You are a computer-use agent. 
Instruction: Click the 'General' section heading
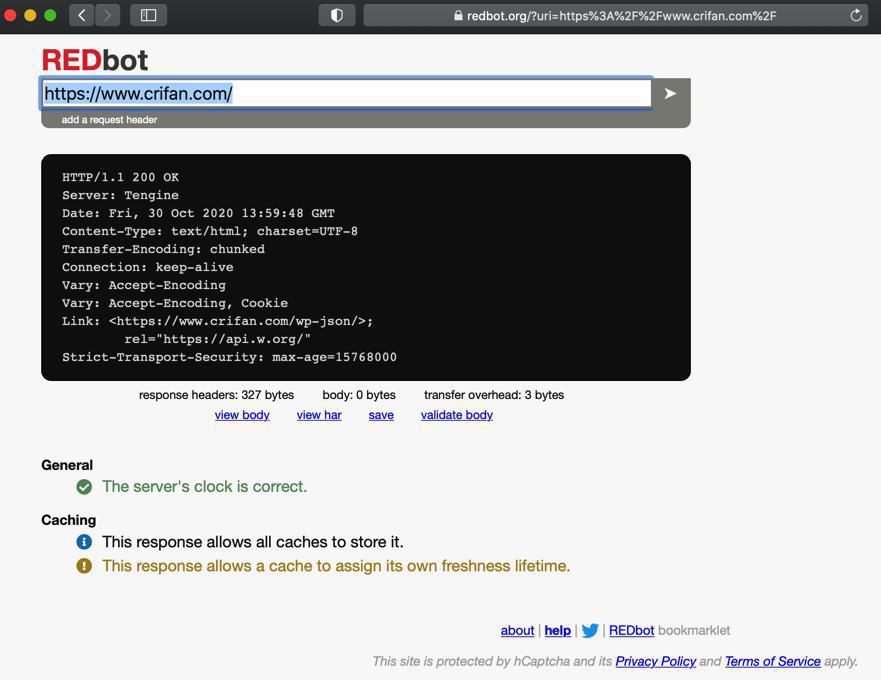pyautogui.click(x=67, y=465)
